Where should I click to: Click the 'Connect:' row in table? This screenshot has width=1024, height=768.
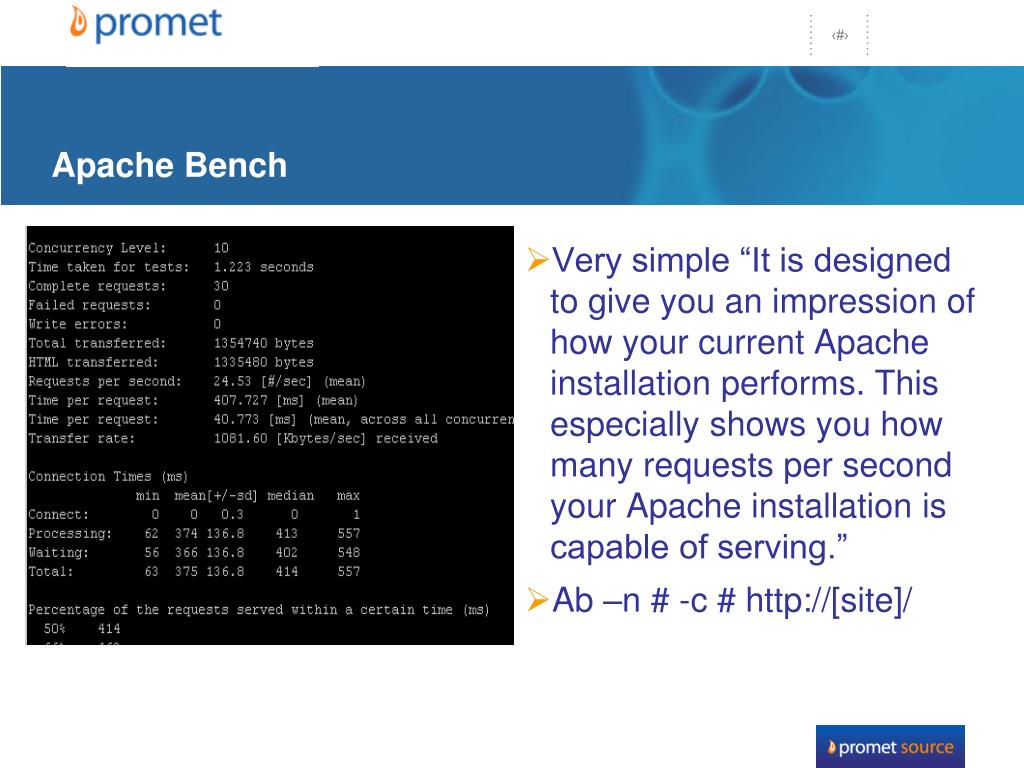195,515
